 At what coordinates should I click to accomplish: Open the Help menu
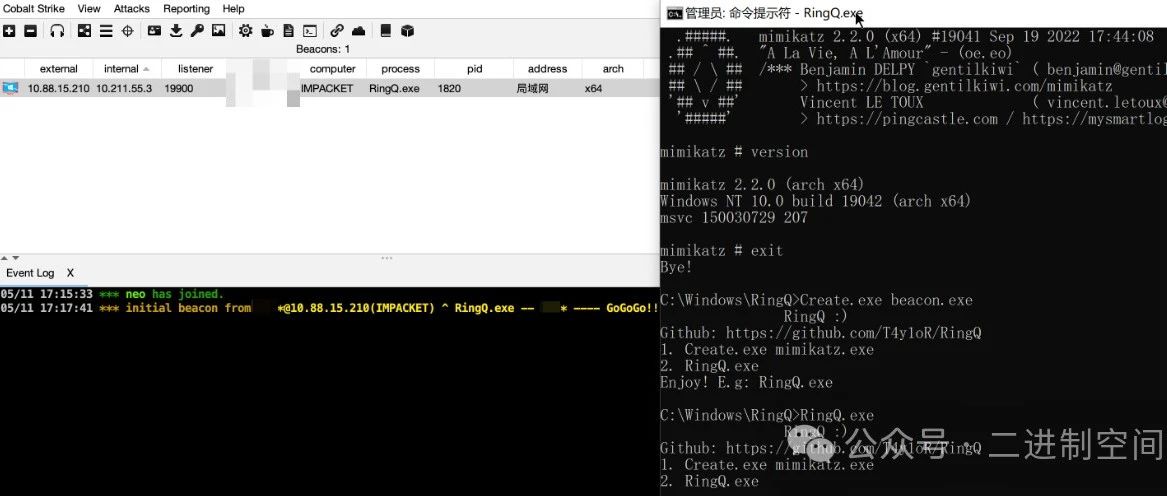pyautogui.click(x=233, y=9)
